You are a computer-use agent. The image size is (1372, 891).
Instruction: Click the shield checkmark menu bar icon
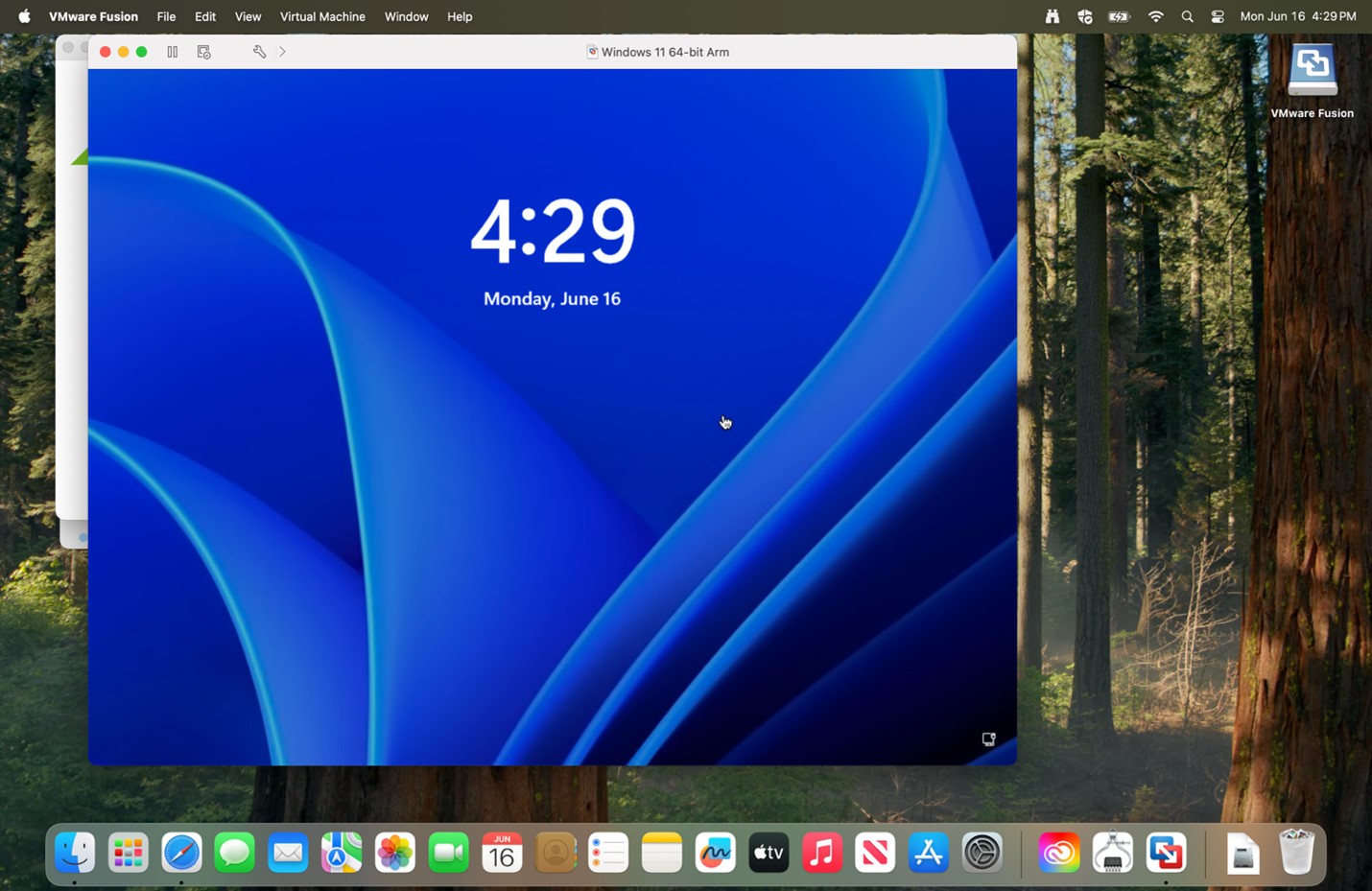click(1085, 16)
